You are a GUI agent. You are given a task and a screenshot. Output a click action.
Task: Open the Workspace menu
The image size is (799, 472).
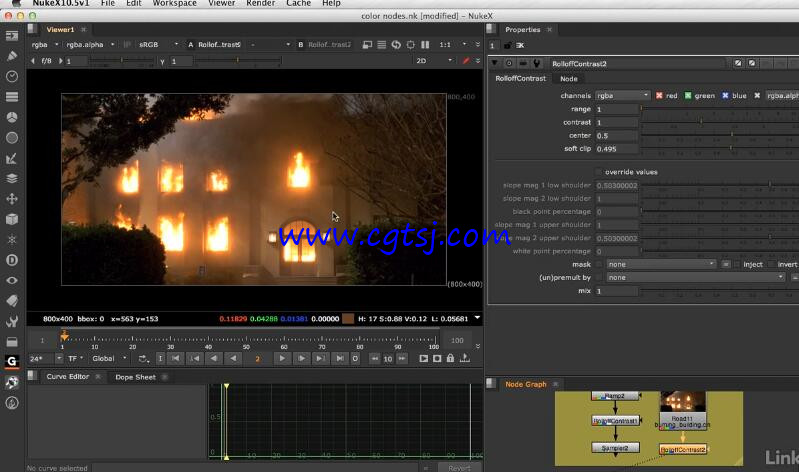[175, 4]
